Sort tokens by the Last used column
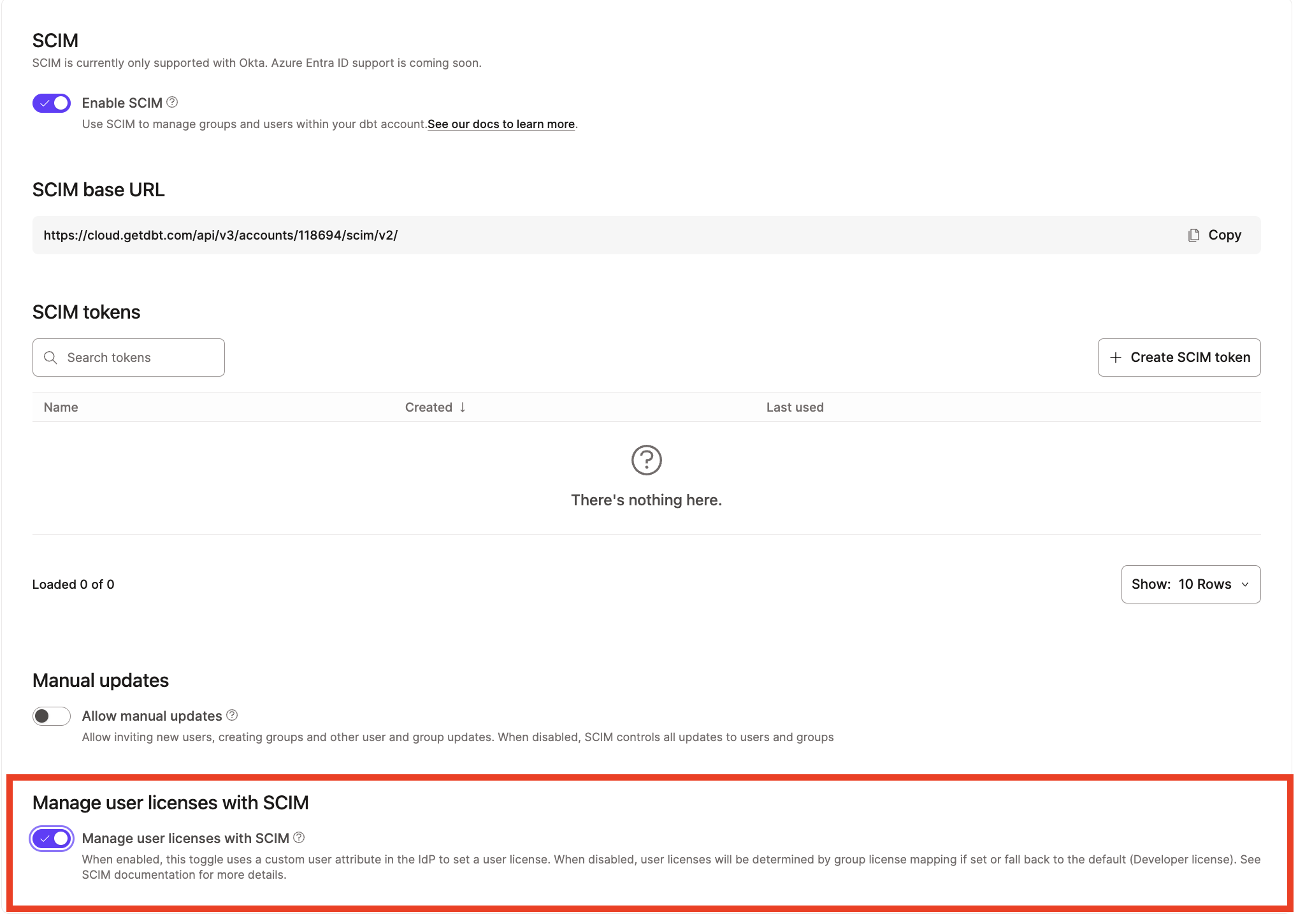The image size is (1305, 924). tap(795, 407)
